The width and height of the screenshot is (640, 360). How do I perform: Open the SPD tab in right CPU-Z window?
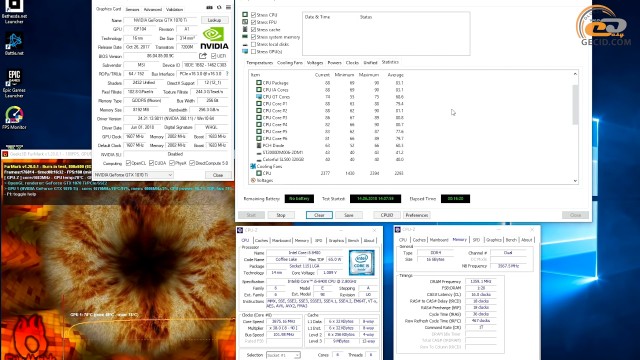pyautogui.click(x=476, y=240)
